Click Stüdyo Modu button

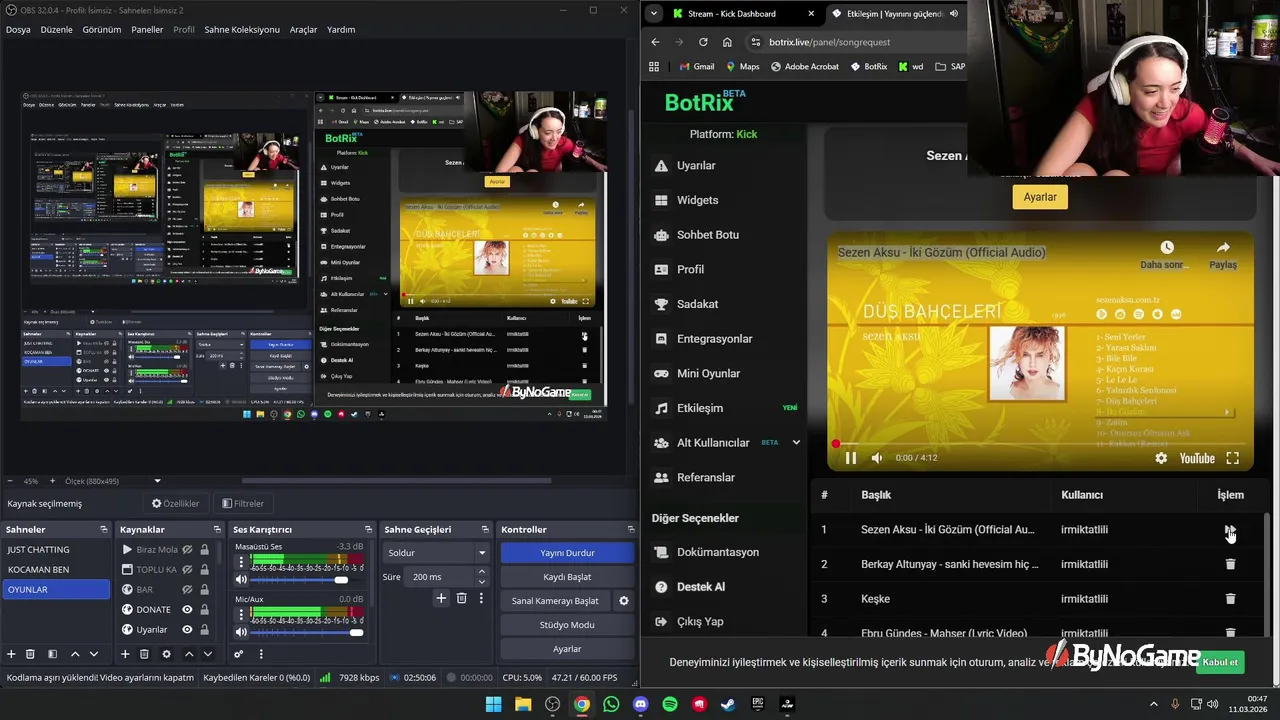point(567,625)
